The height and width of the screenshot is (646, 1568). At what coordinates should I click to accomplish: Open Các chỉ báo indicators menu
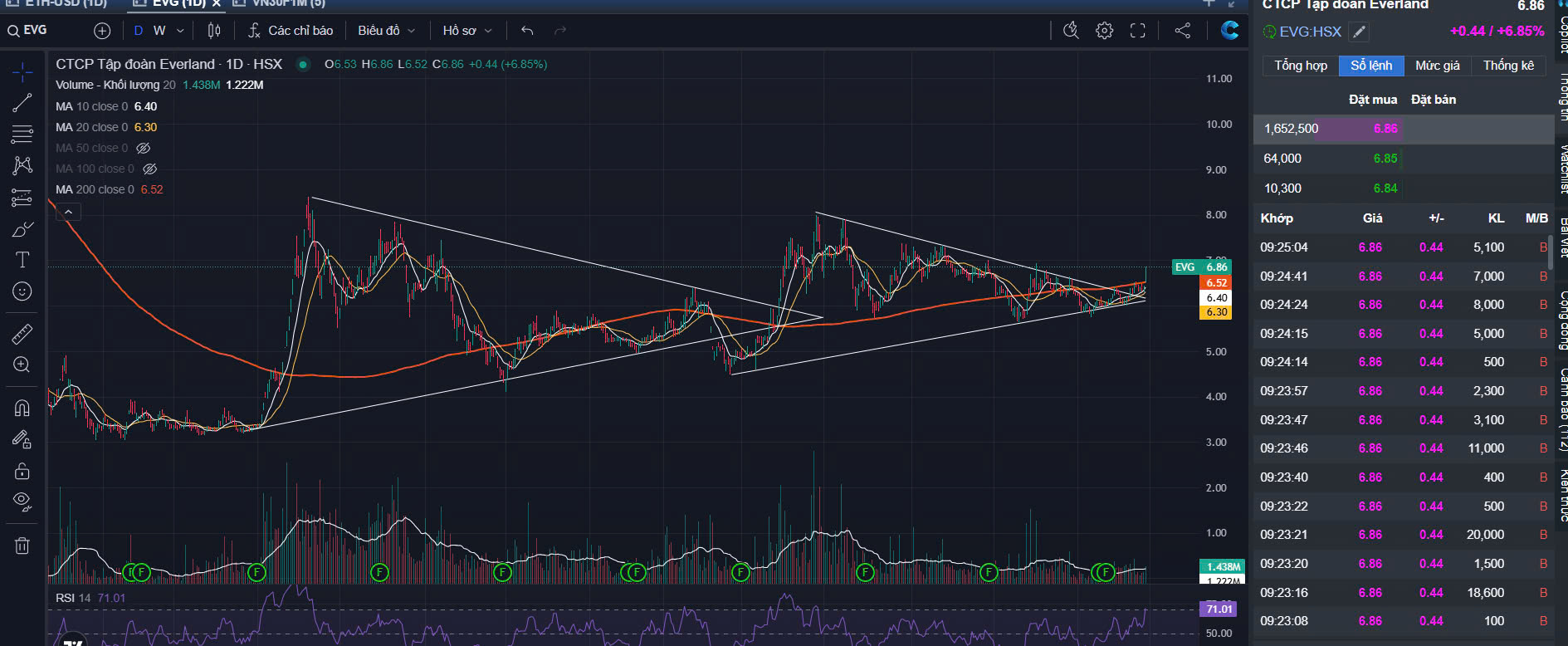click(291, 31)
